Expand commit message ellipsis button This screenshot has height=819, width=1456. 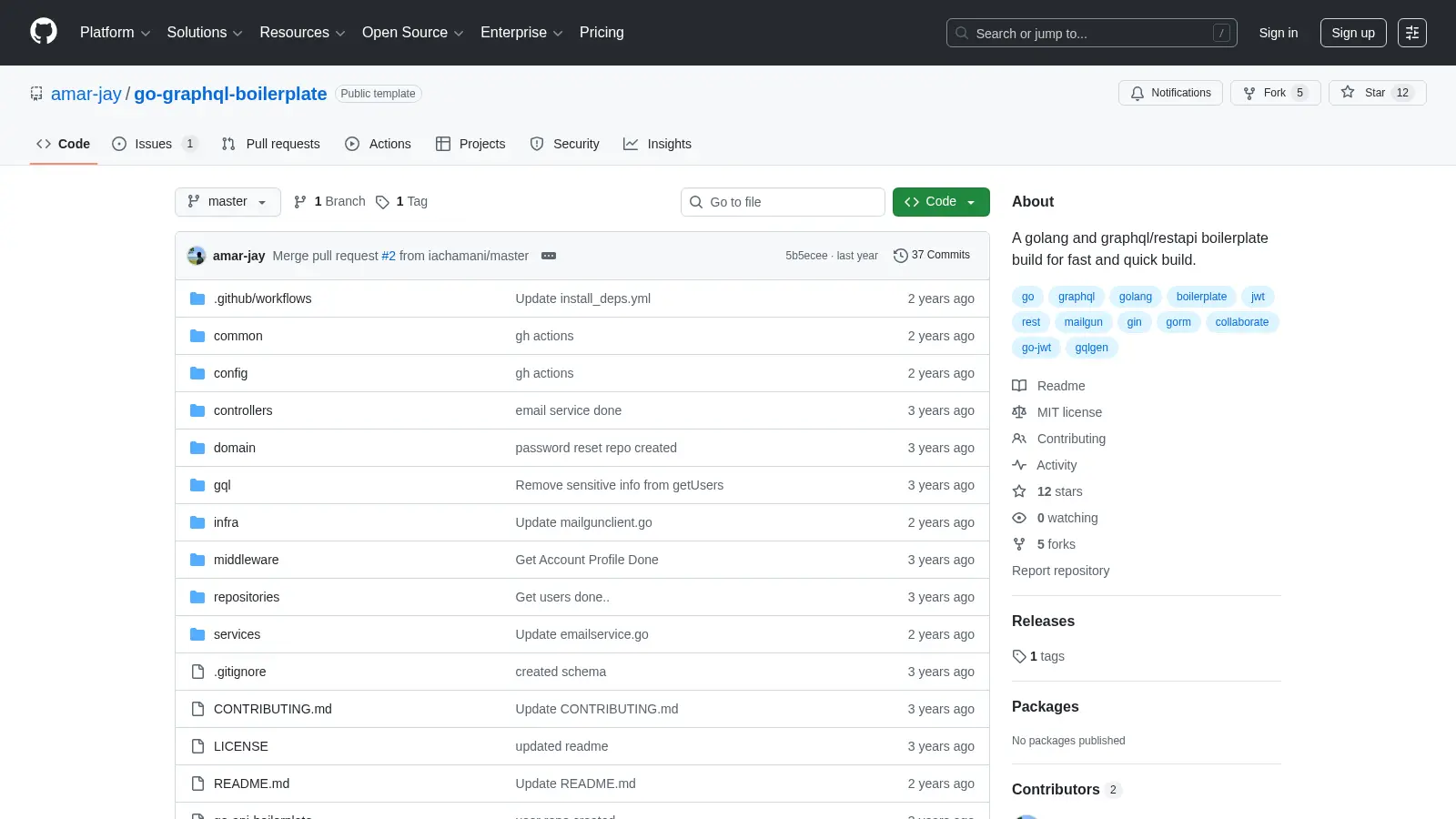549,256
